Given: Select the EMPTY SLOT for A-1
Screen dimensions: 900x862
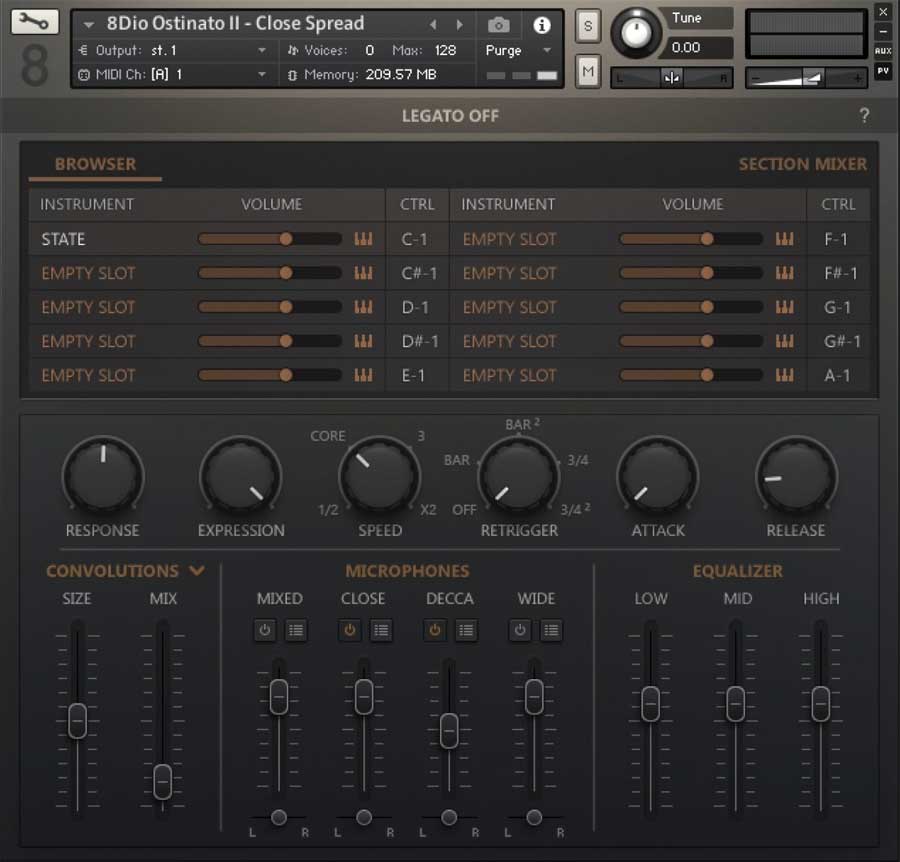Looking at the screenshot, I should click(510, 375).
